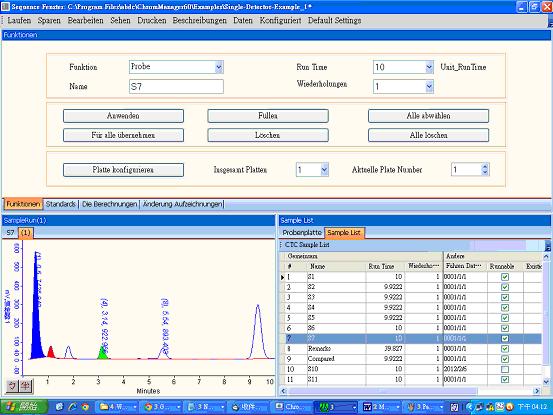Screen dimensions: 553x415
Task: Click the left chart tool icon below the graph
Action: click(12, 386)
